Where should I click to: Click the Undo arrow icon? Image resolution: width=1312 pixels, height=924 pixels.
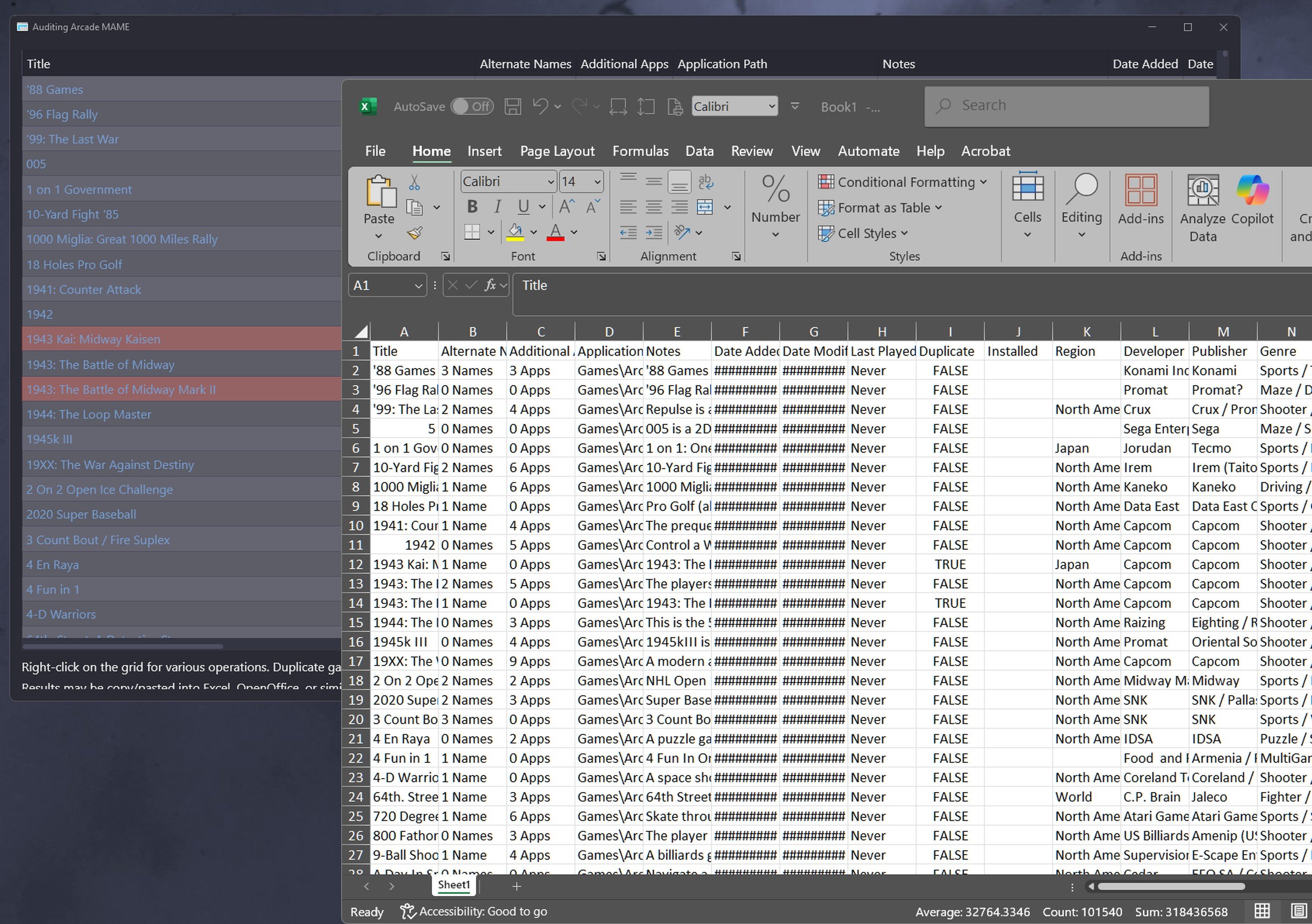[541, 106]
